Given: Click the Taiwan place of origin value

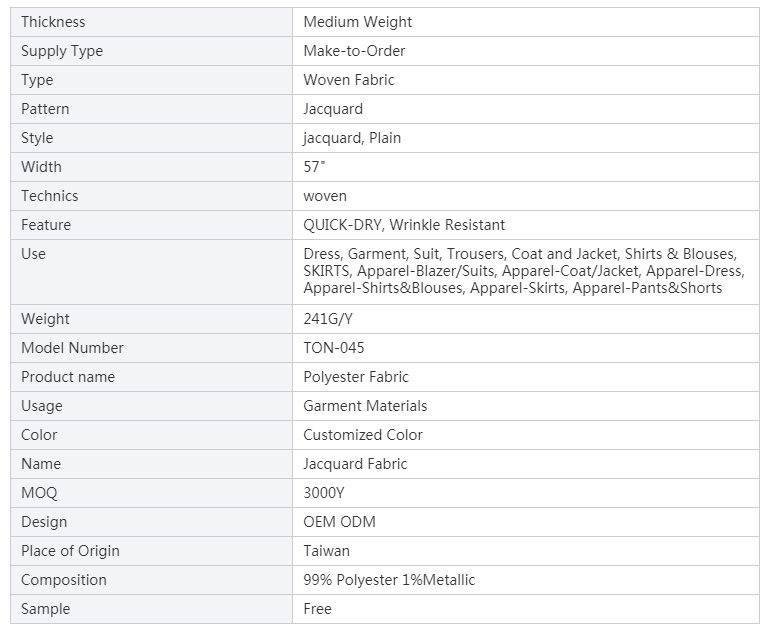Looking at the screenshot, I should pos(326,551).
